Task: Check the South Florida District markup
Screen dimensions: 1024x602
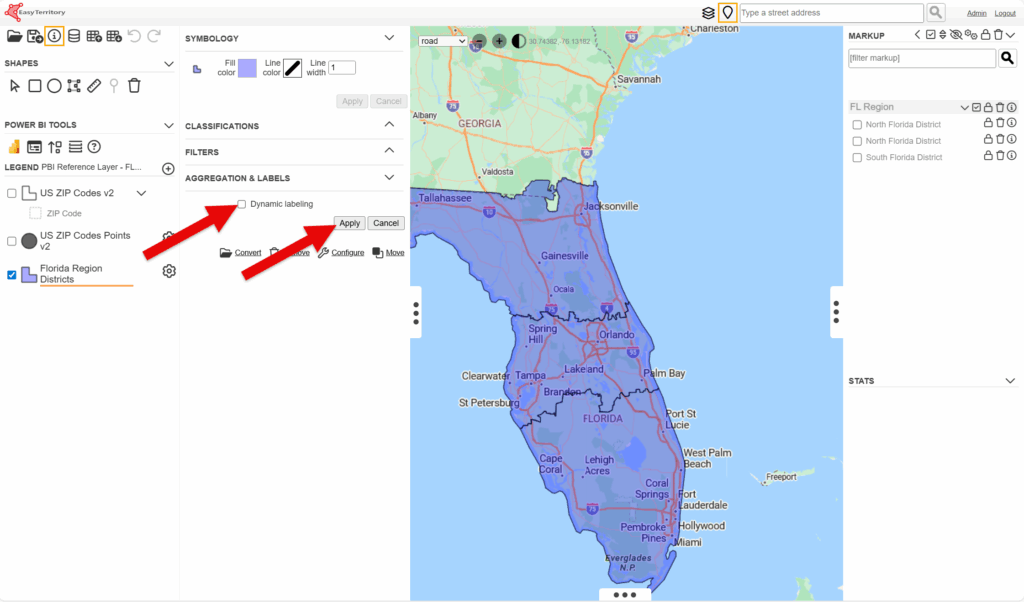Action: 857,158
